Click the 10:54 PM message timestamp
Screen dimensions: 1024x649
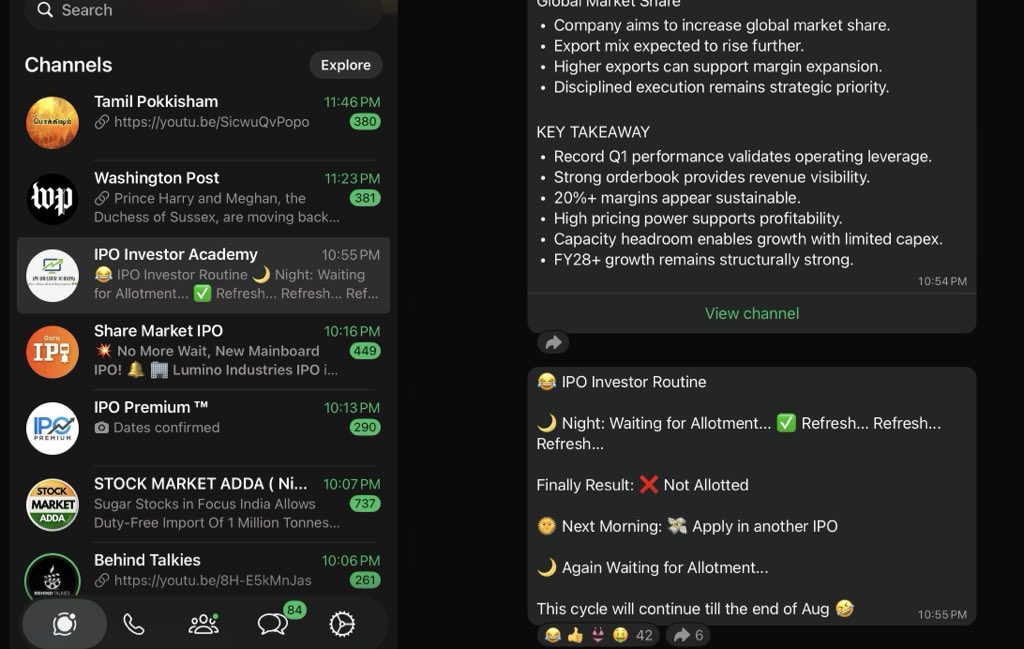942,281
